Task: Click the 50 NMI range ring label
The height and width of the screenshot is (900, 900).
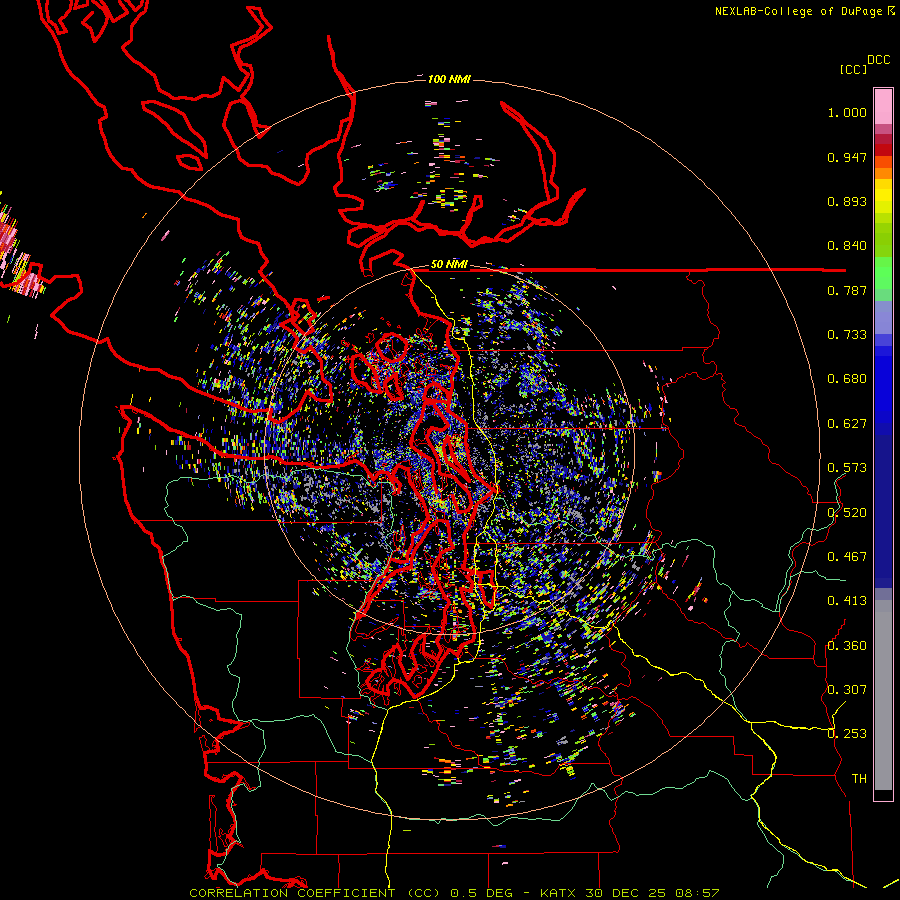Action: point(449,265)
